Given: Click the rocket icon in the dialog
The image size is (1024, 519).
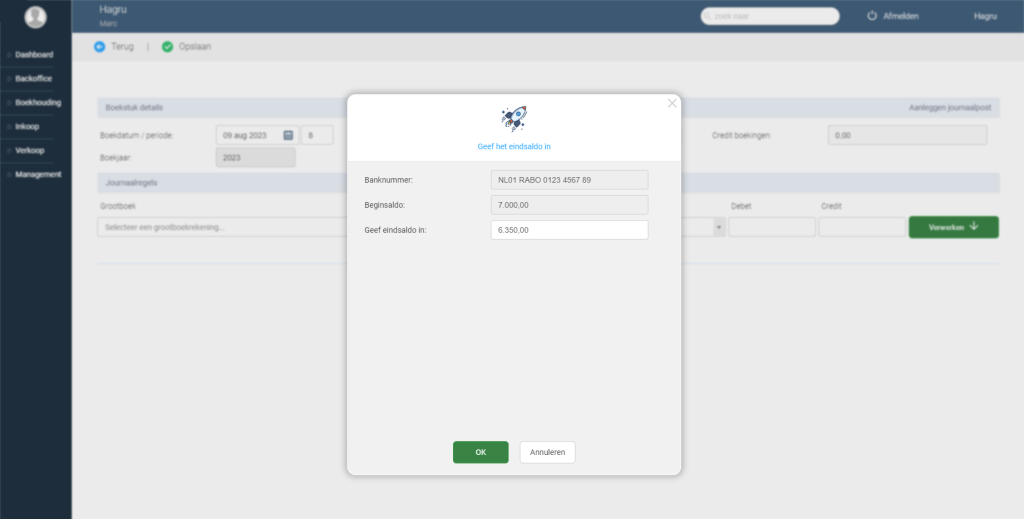Looking at the screenshot, I should (x=514, y=119).
